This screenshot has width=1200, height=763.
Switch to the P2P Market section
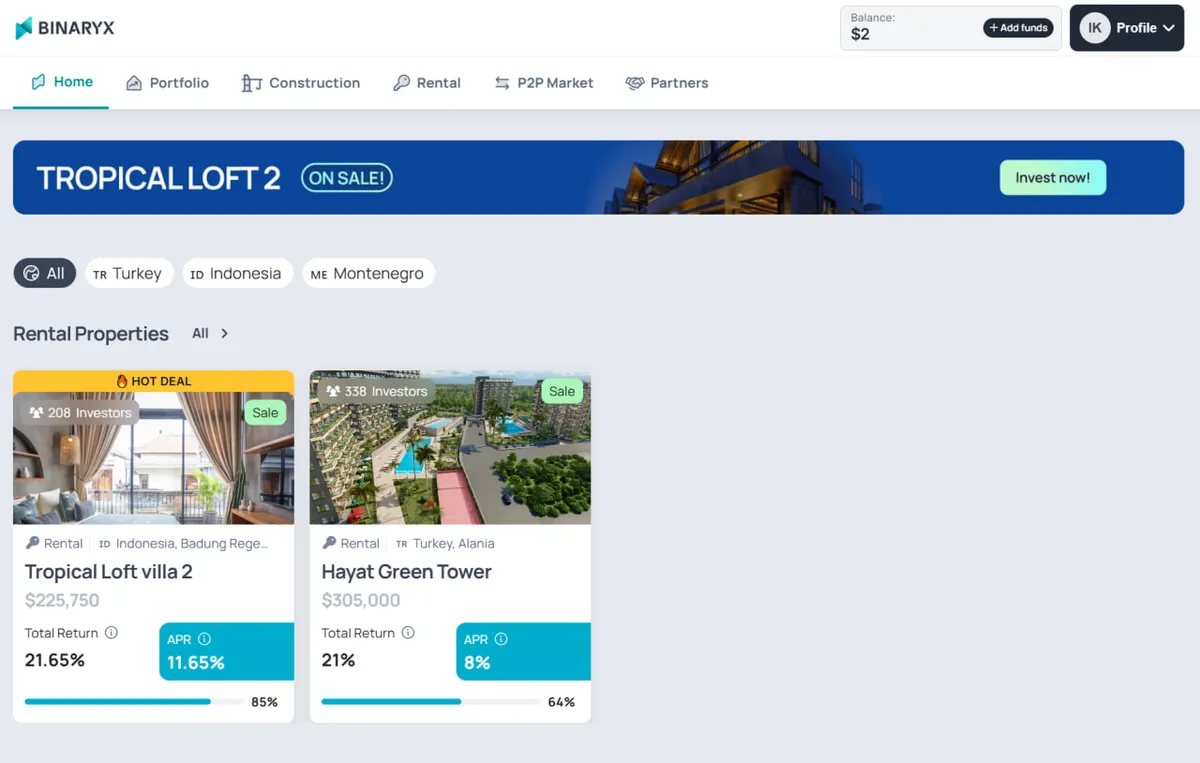click(543, 83)
